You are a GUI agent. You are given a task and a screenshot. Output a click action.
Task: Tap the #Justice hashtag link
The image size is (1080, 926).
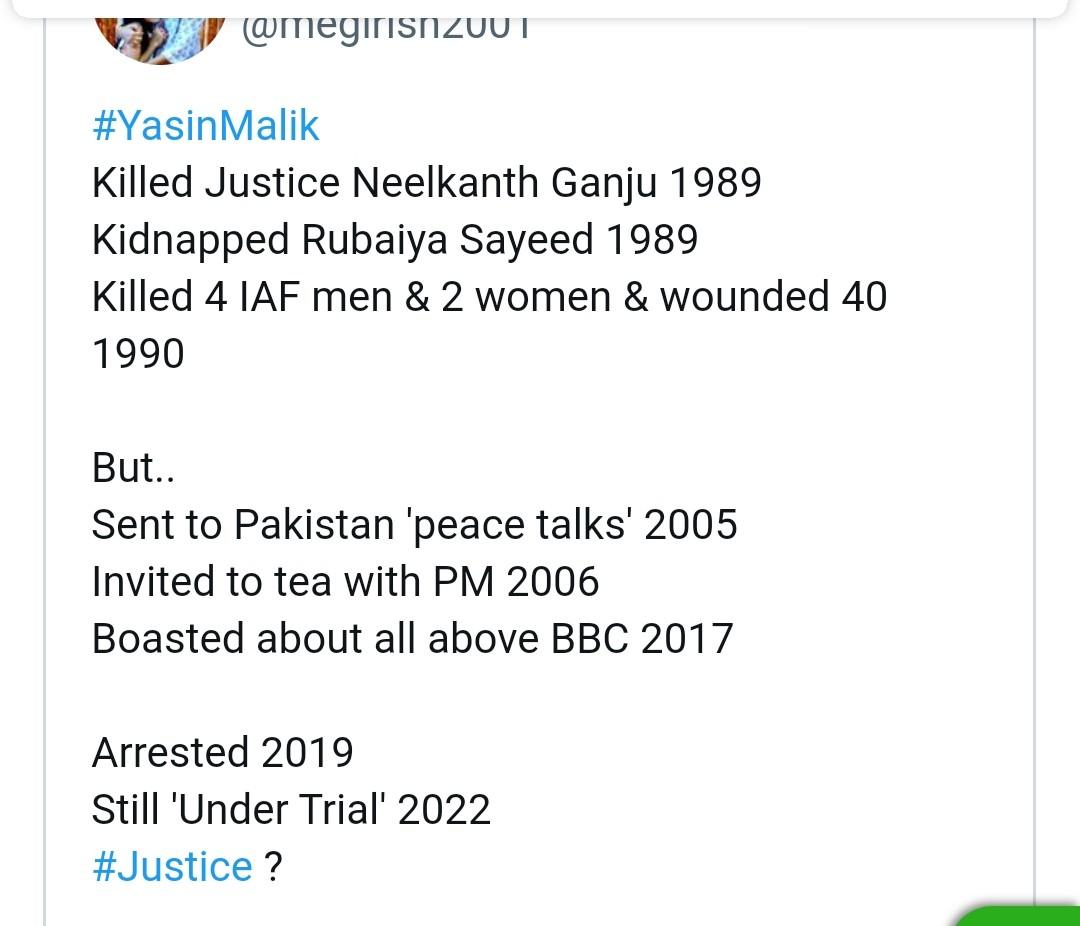(172, 866)
